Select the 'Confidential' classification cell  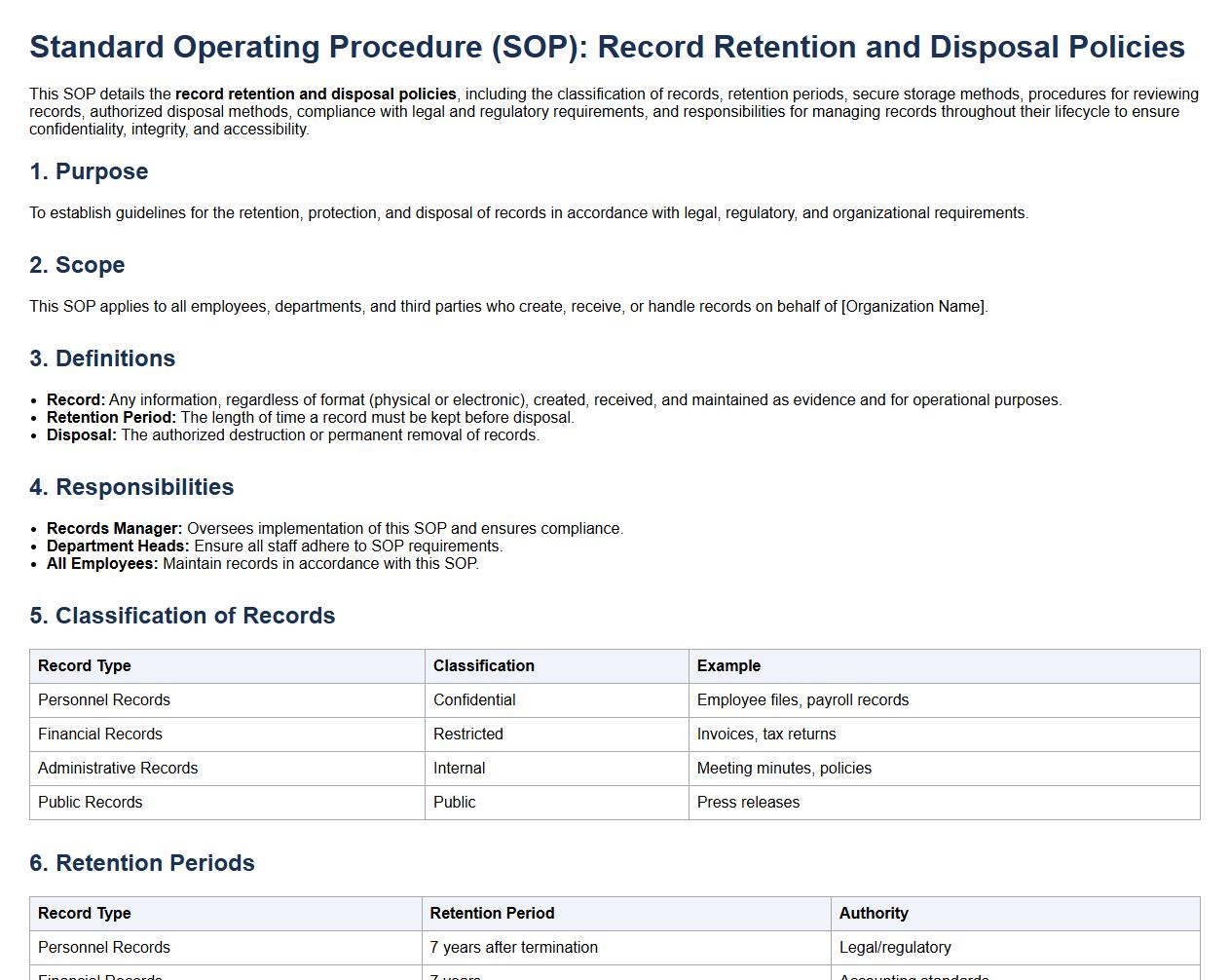[x=474, y=699]
